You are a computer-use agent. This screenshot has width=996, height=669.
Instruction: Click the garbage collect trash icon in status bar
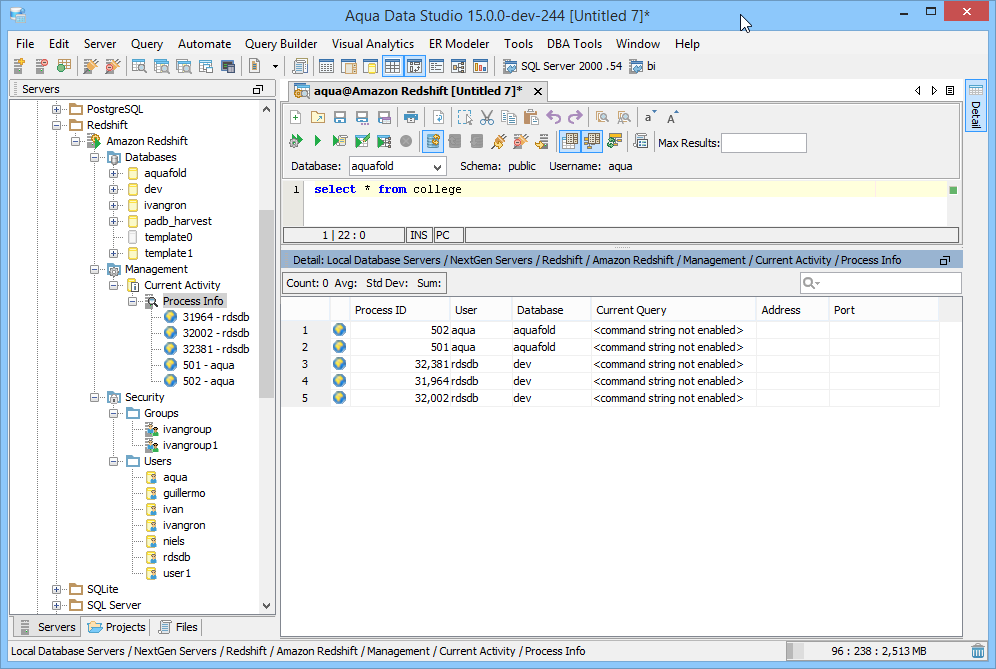click(978, 651)
